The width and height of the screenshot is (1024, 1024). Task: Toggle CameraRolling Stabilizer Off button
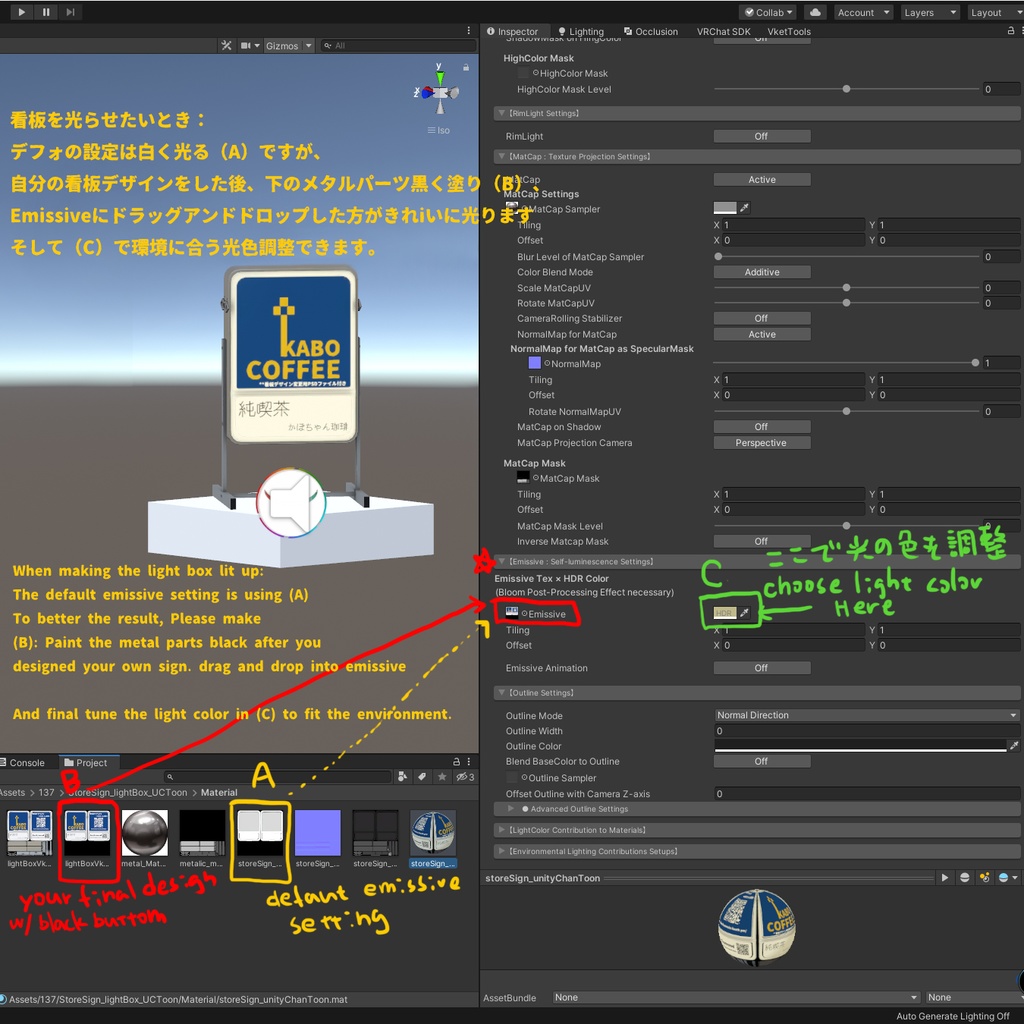(x=761, y=318)
